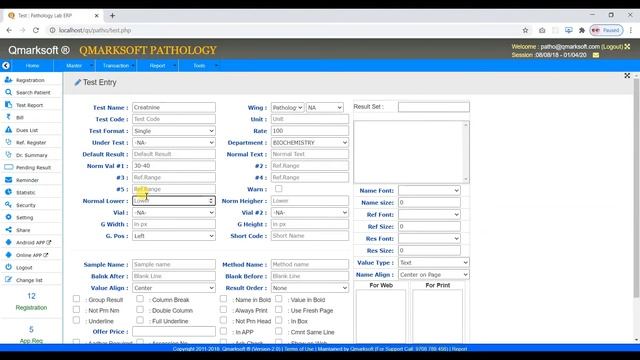This screenshot has width=640, height=360.
Task: Open the Report menu
Action: tap(158, 66)
